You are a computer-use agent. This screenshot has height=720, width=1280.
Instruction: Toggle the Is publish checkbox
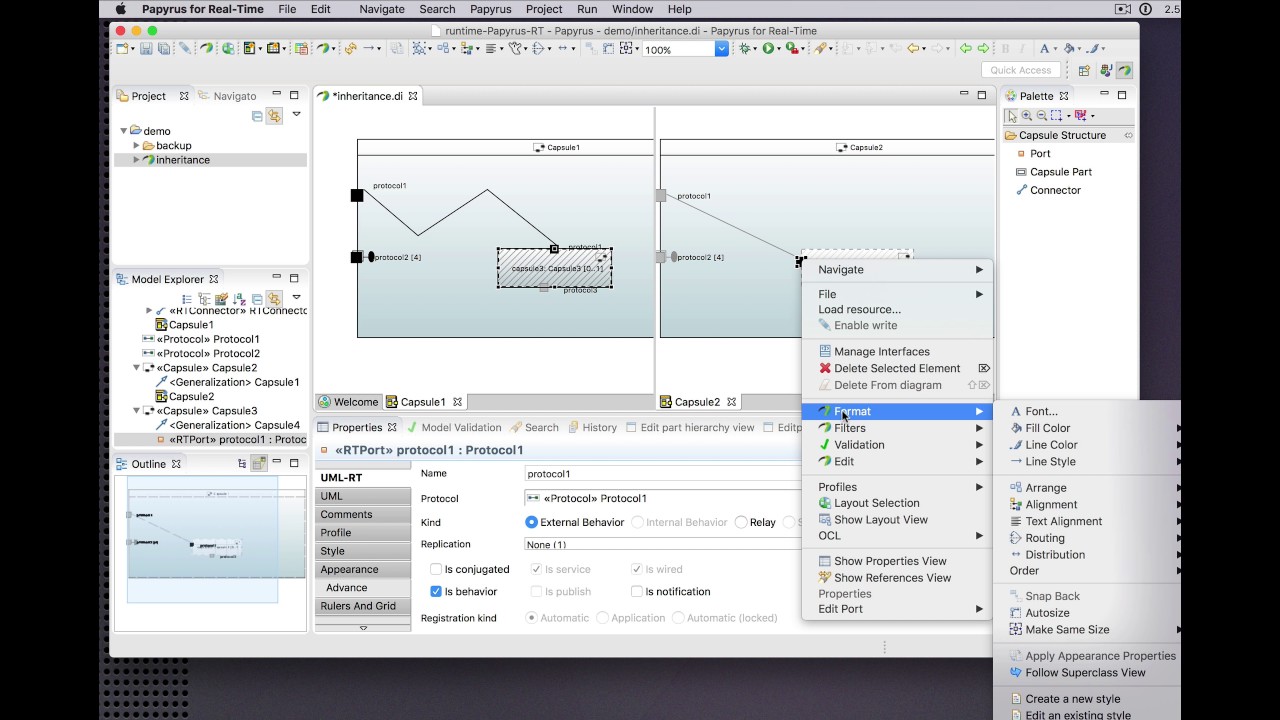point(536,592)
